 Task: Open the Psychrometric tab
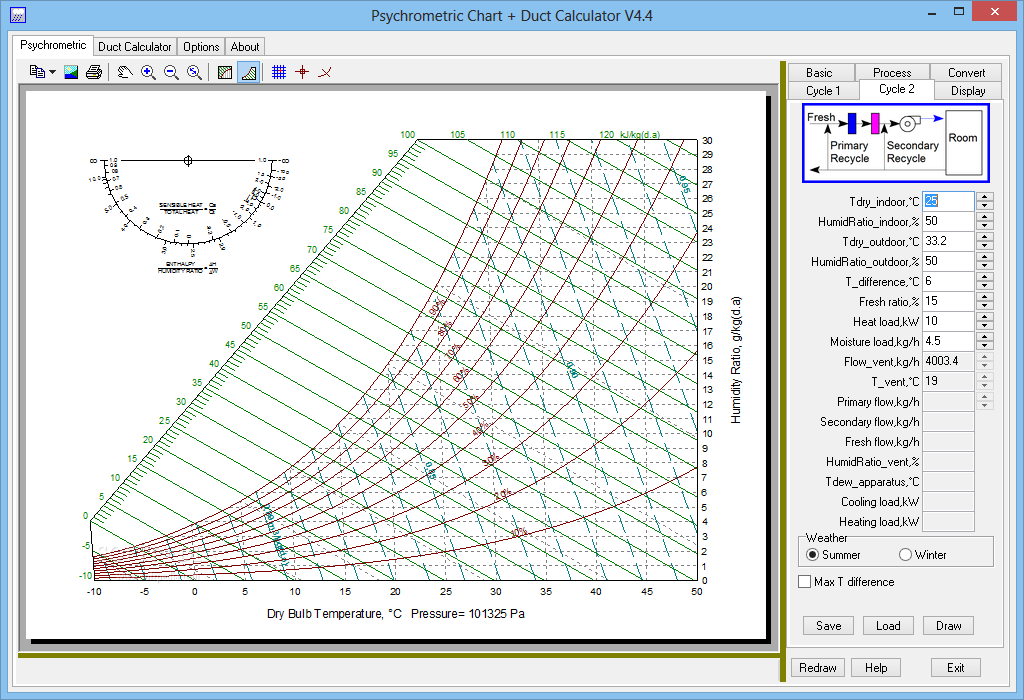[53, 45]
